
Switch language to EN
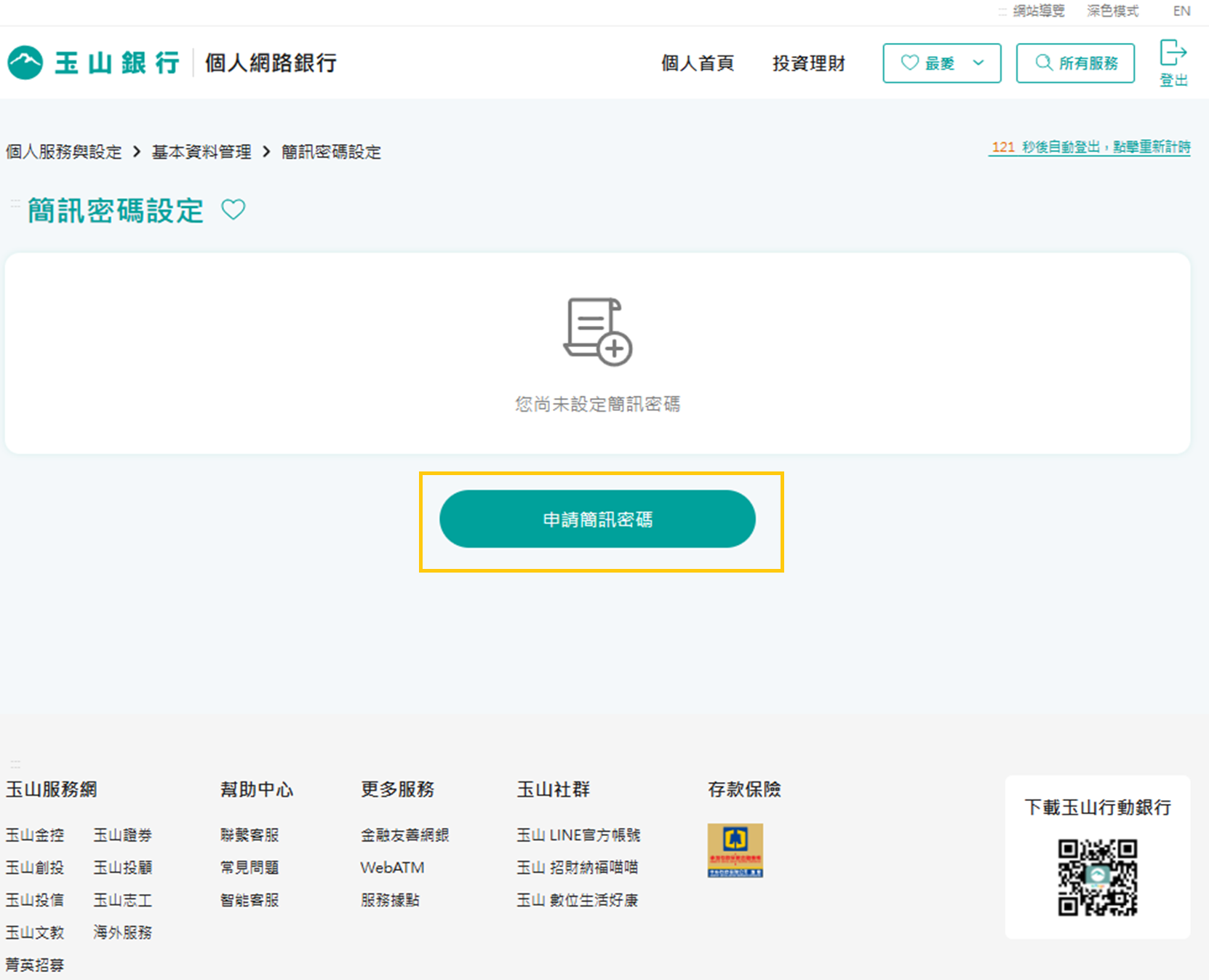1181,11
